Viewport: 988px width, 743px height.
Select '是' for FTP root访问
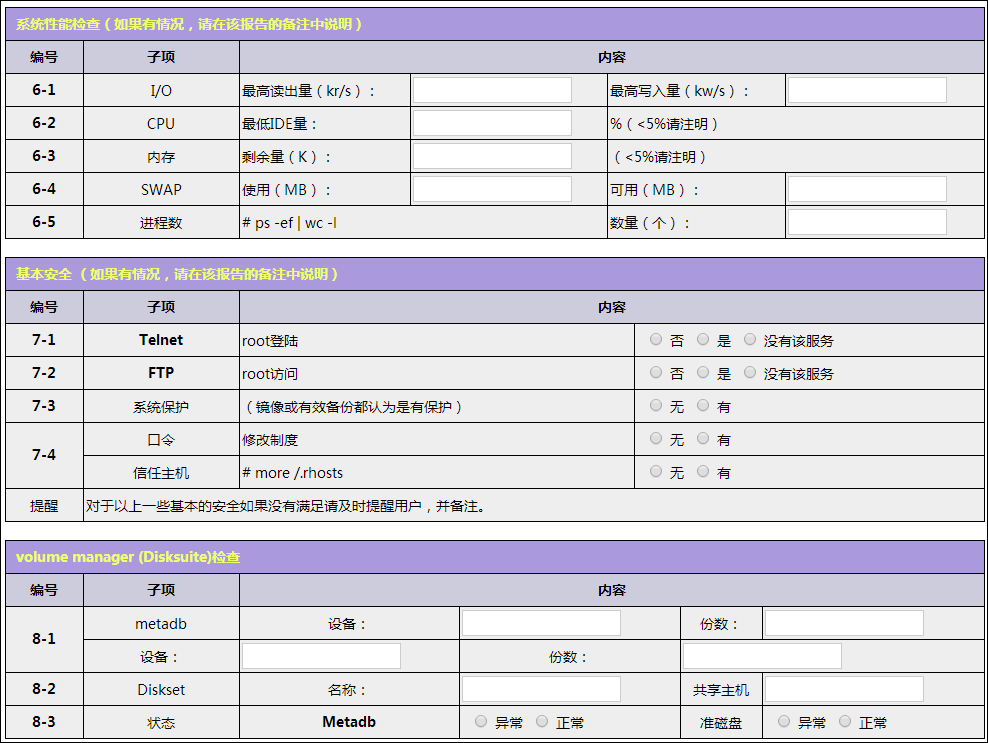tap(703, 373)
